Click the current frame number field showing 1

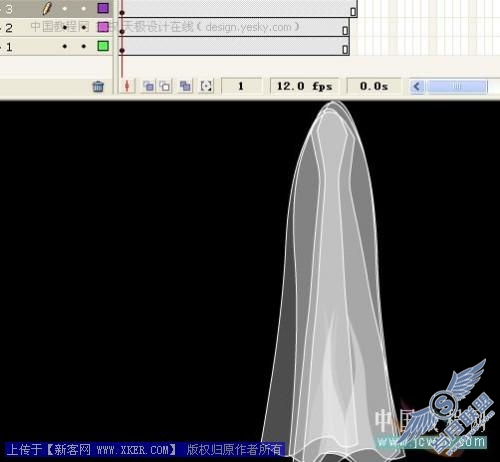pyautogui.click(x=241, y=86)
